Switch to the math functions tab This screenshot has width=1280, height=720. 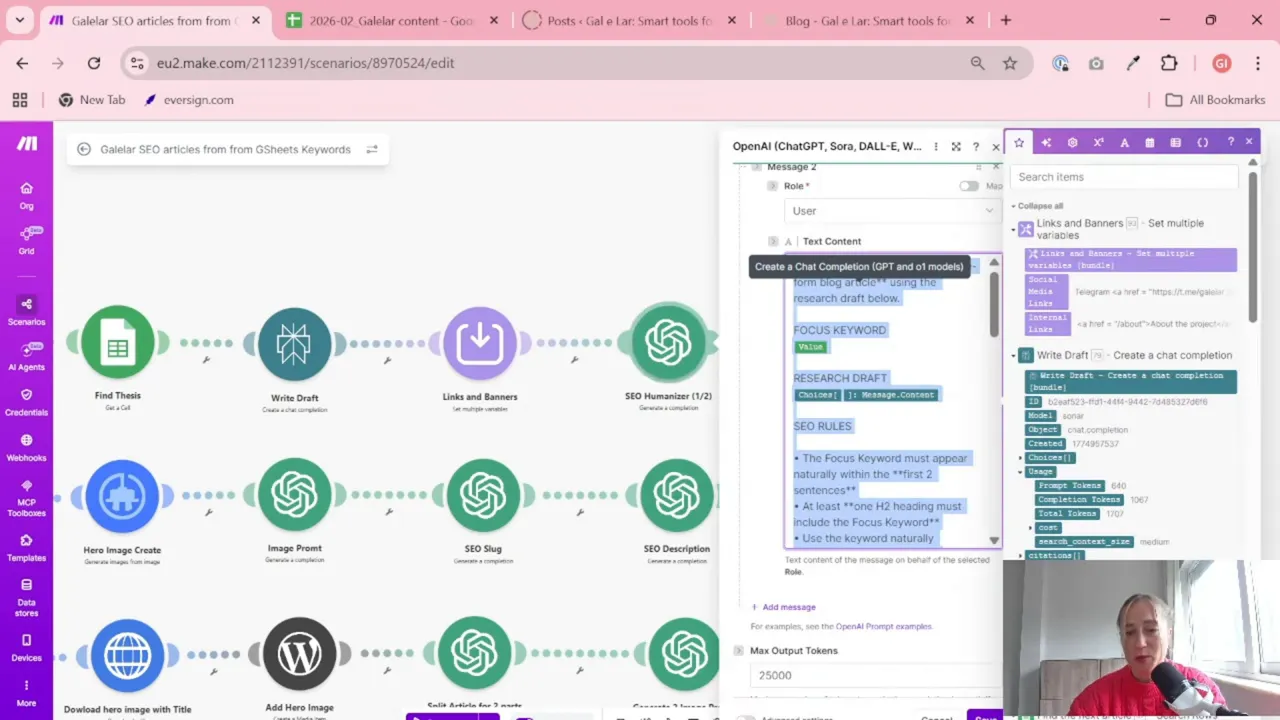click(x=1098, y=142)
